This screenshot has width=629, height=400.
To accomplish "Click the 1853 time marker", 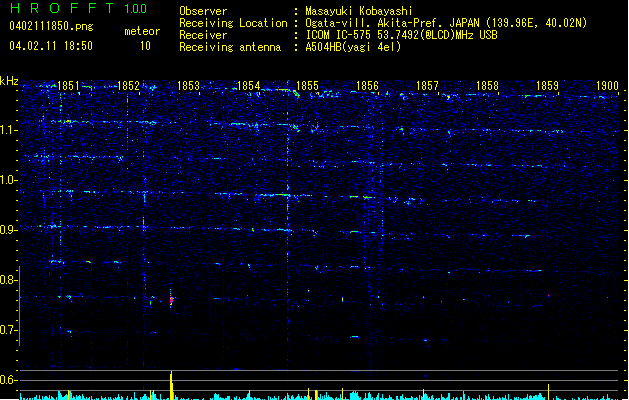I will [x=188, y=86].
